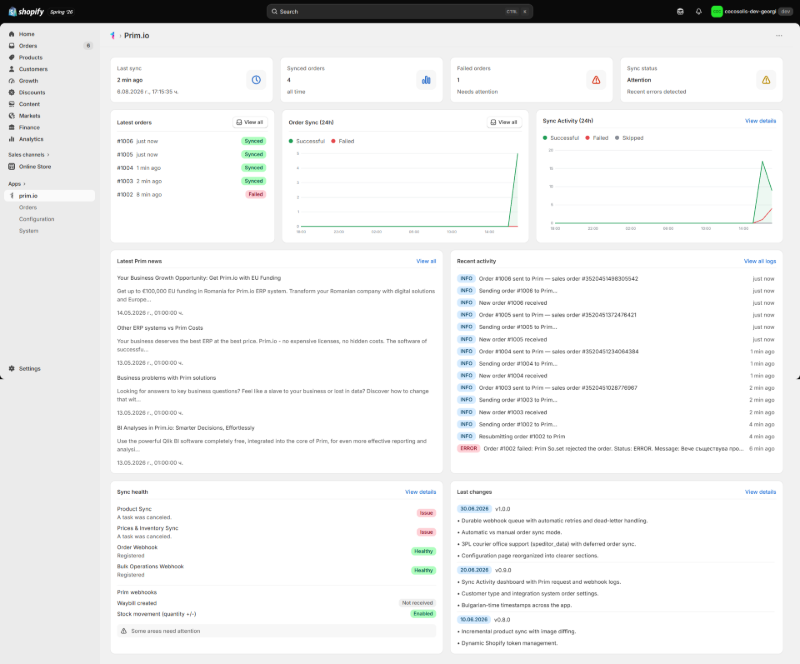Open Orders in the main sidebar
The width and height of the screenshot is (800, 664).
[28, 46]
